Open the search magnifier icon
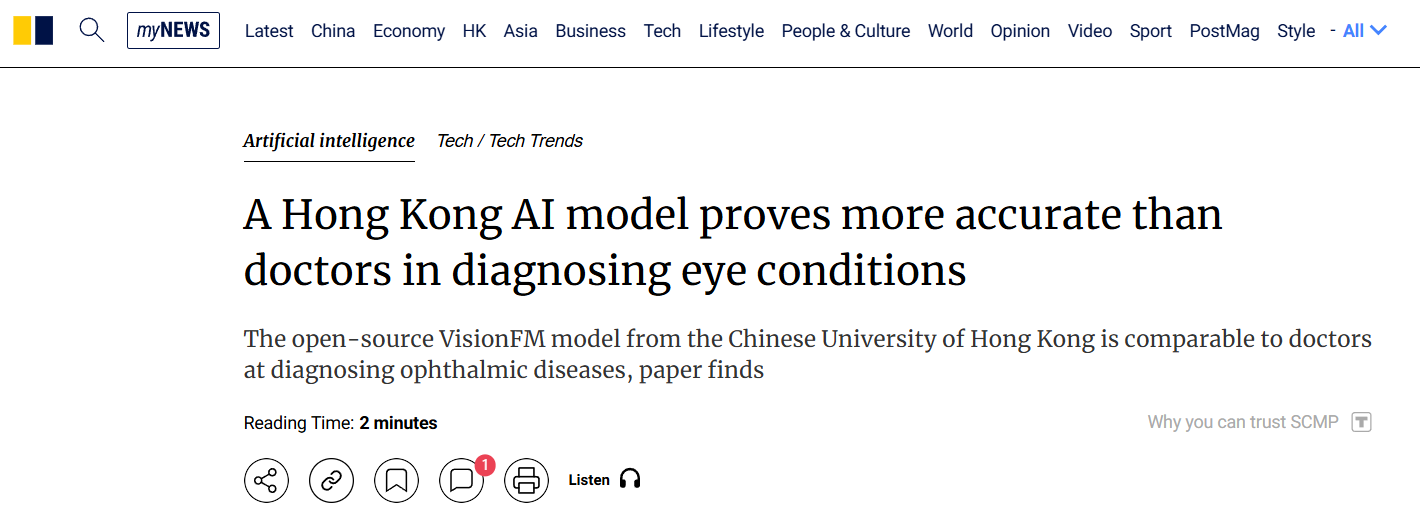Viewport: 1420px width, 527px height. pyautogui.click(x=91, y=30)
